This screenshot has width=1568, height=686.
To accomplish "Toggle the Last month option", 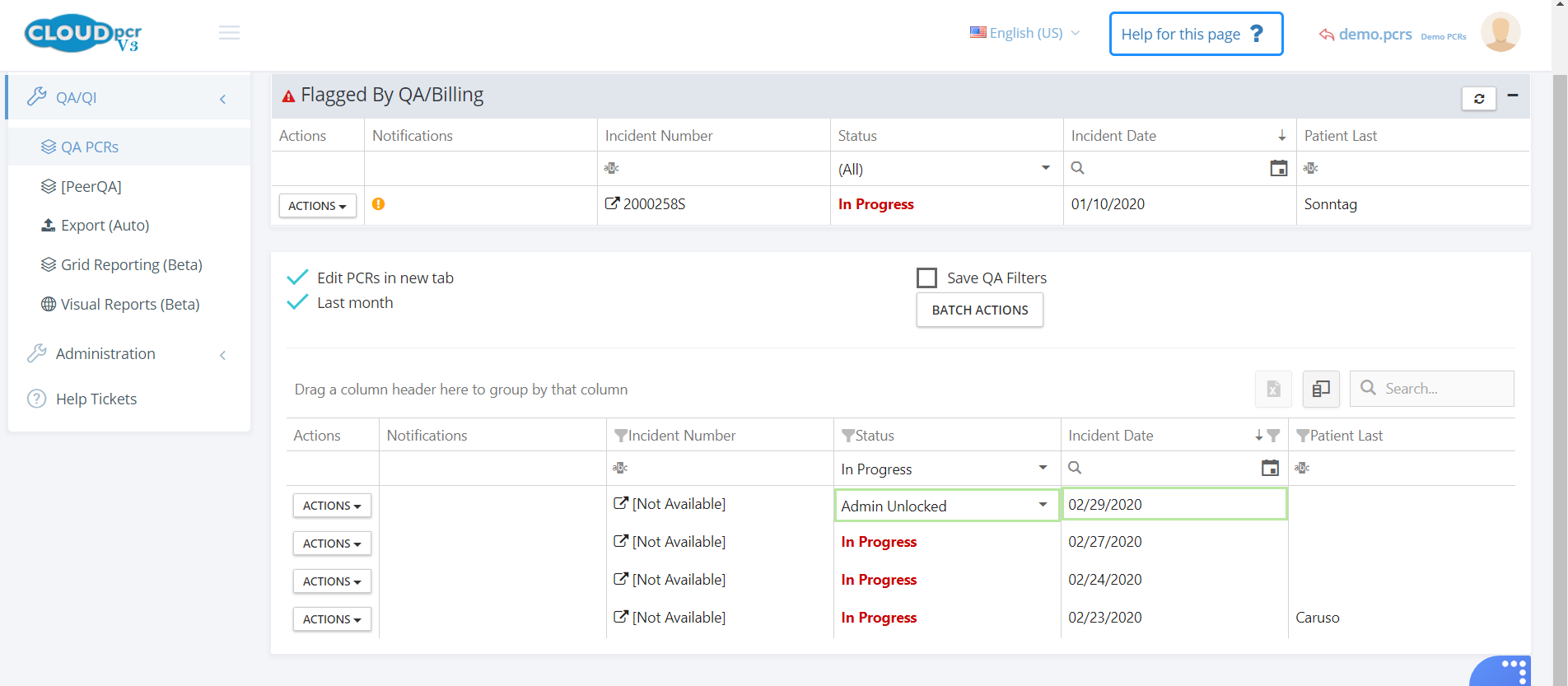I will click(297, 302).
